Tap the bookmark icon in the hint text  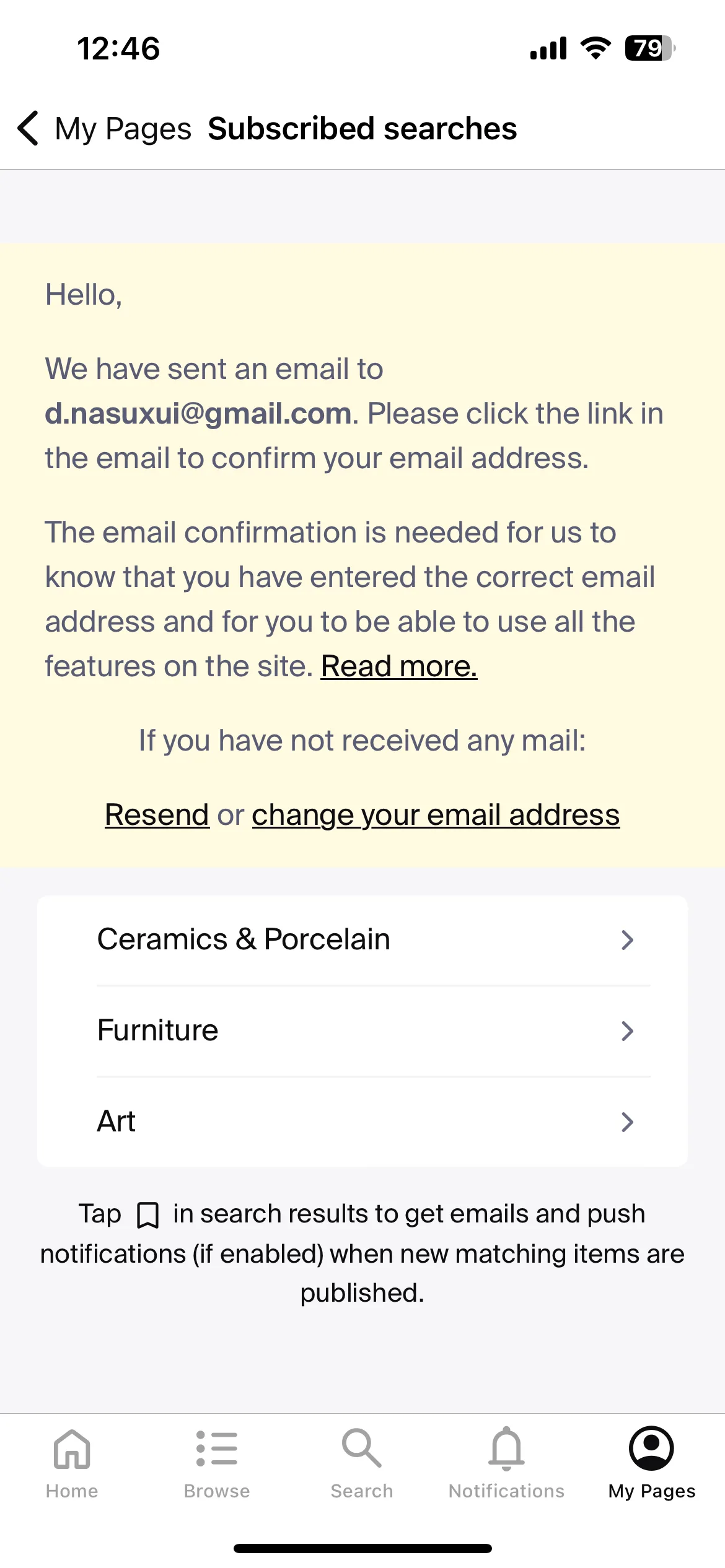pos(147,1215)
